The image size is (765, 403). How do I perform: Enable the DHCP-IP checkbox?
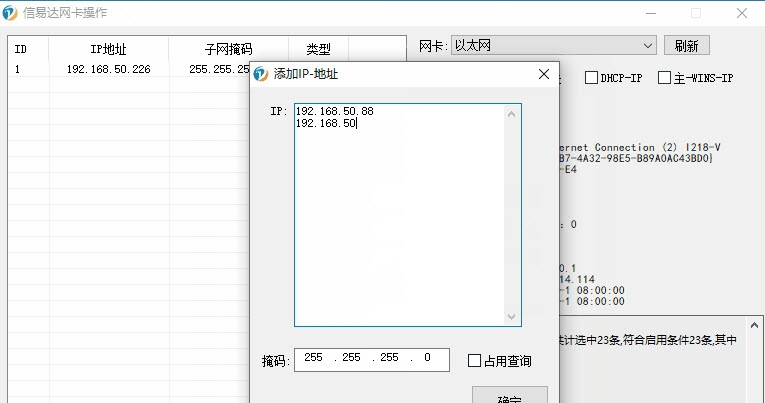point(591,78)
